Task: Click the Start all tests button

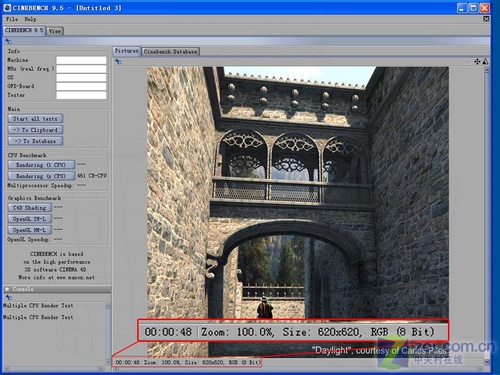Action: tap(35, 119)
